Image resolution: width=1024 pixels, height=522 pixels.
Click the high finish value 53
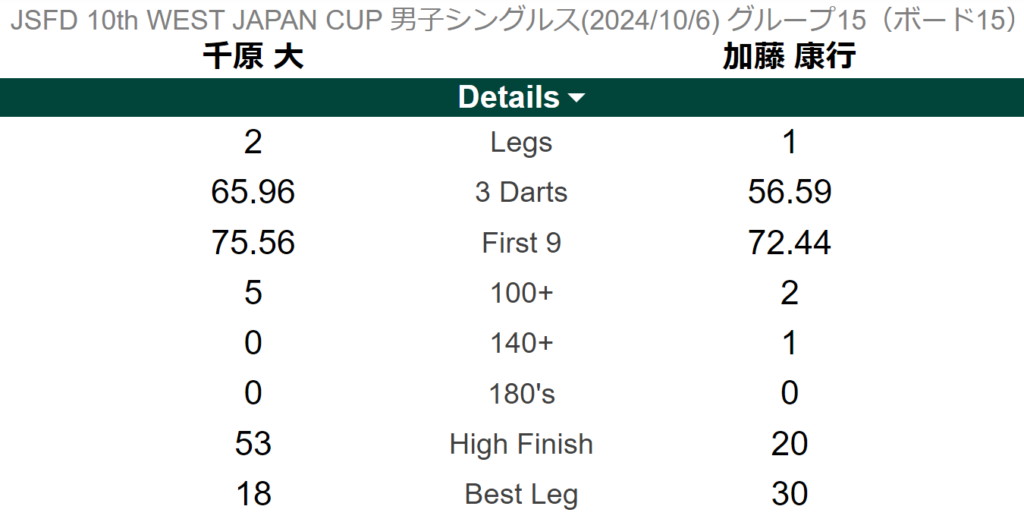(x=253, y=443)
